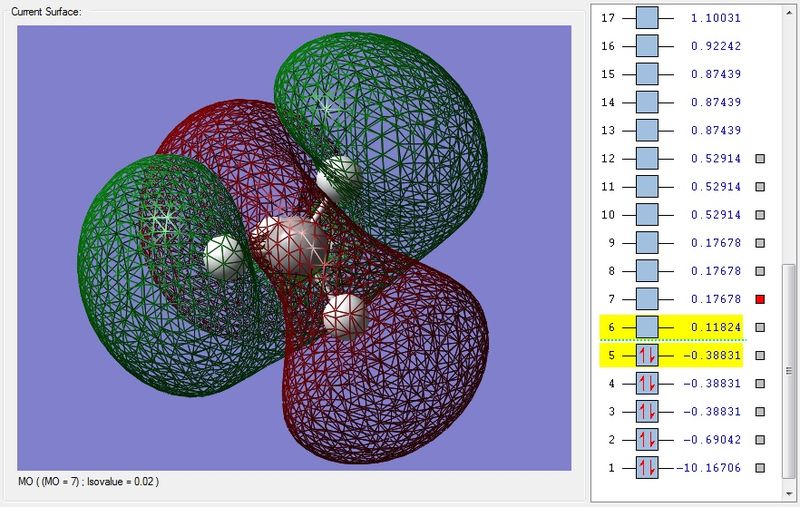Select HOMO orbital 5 electron-pair box
The image size is (800, 507).
pos(647,355)
